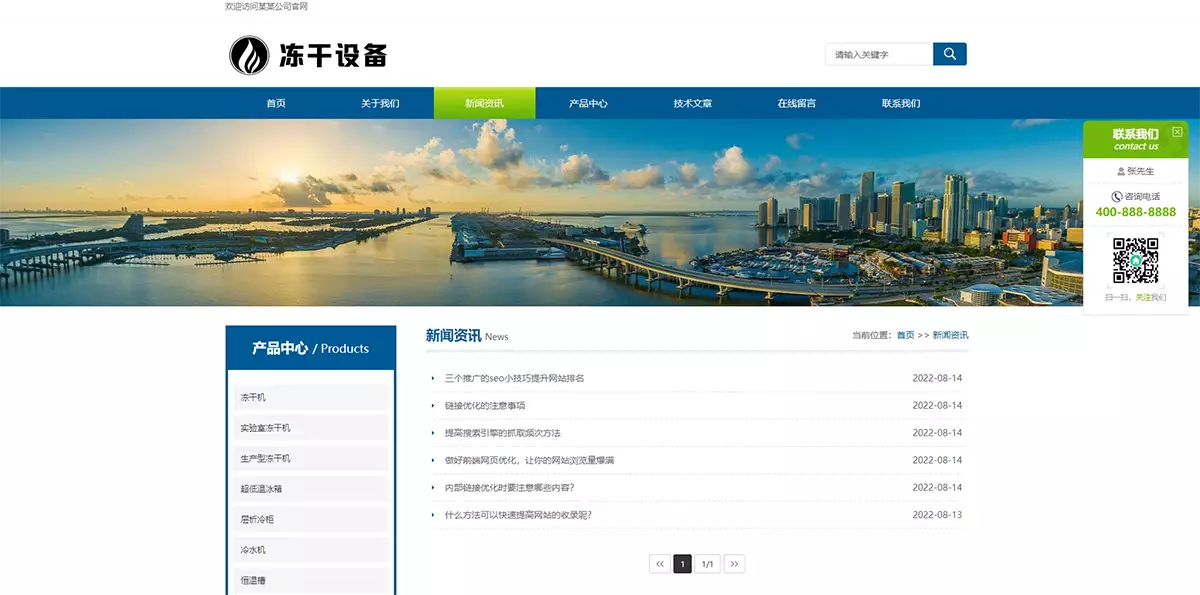The height and width of the screenshot is (595, 1200).
Task: Click the flame logo icon
Action: [x=249, y=55]
